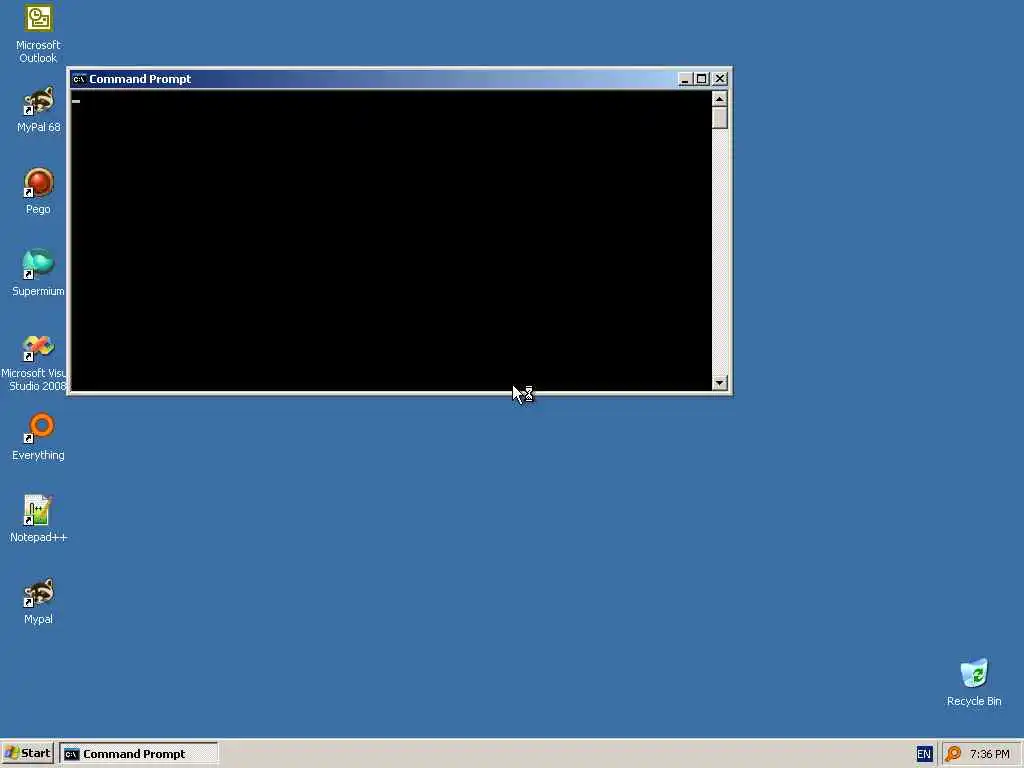Click the Everything tray icon
Viewport: 1024px width, 768px height.
pyautogui.click(x=953, y=754)
